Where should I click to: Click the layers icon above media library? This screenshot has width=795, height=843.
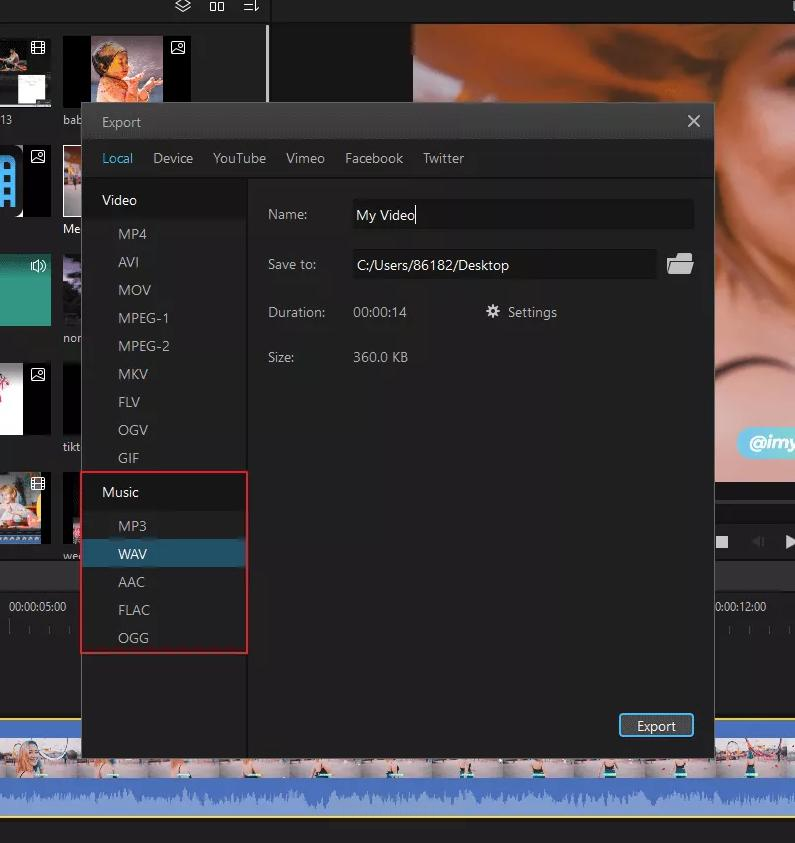(x=183, y=7)
